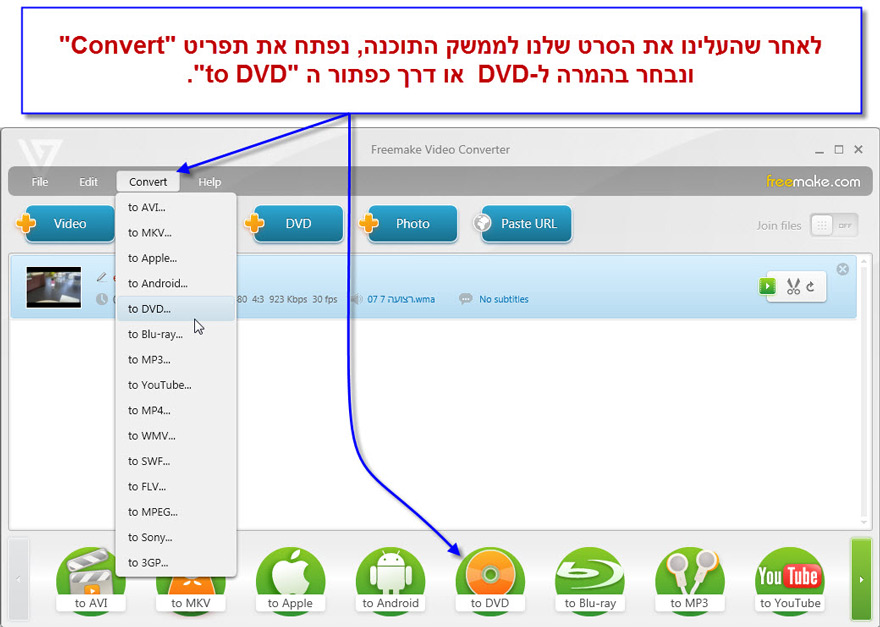Click the video file thumbnail
The height and width of the screenshot is (627, 880).
(x=54, y=287)
